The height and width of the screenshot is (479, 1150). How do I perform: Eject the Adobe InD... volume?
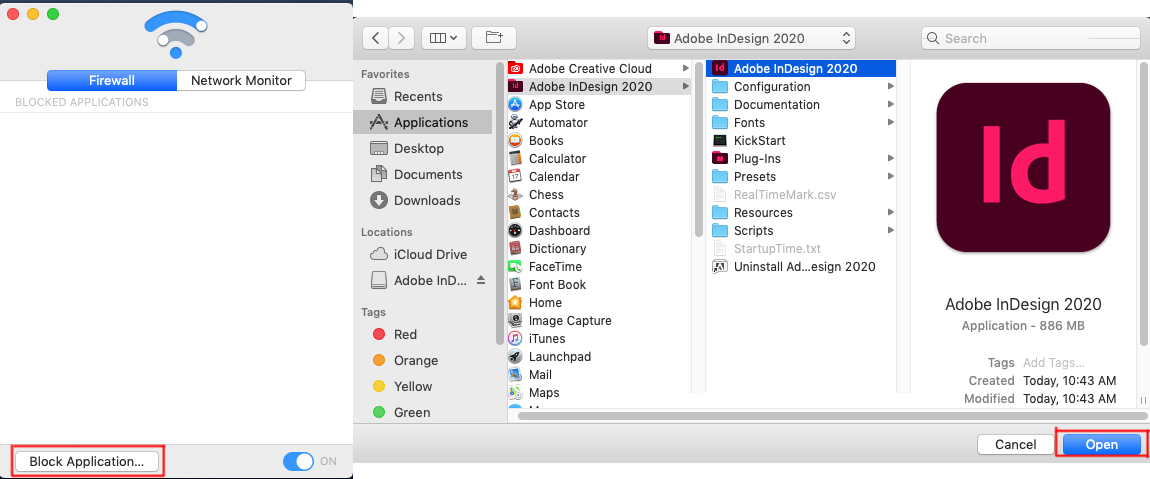tap(481, 280)
